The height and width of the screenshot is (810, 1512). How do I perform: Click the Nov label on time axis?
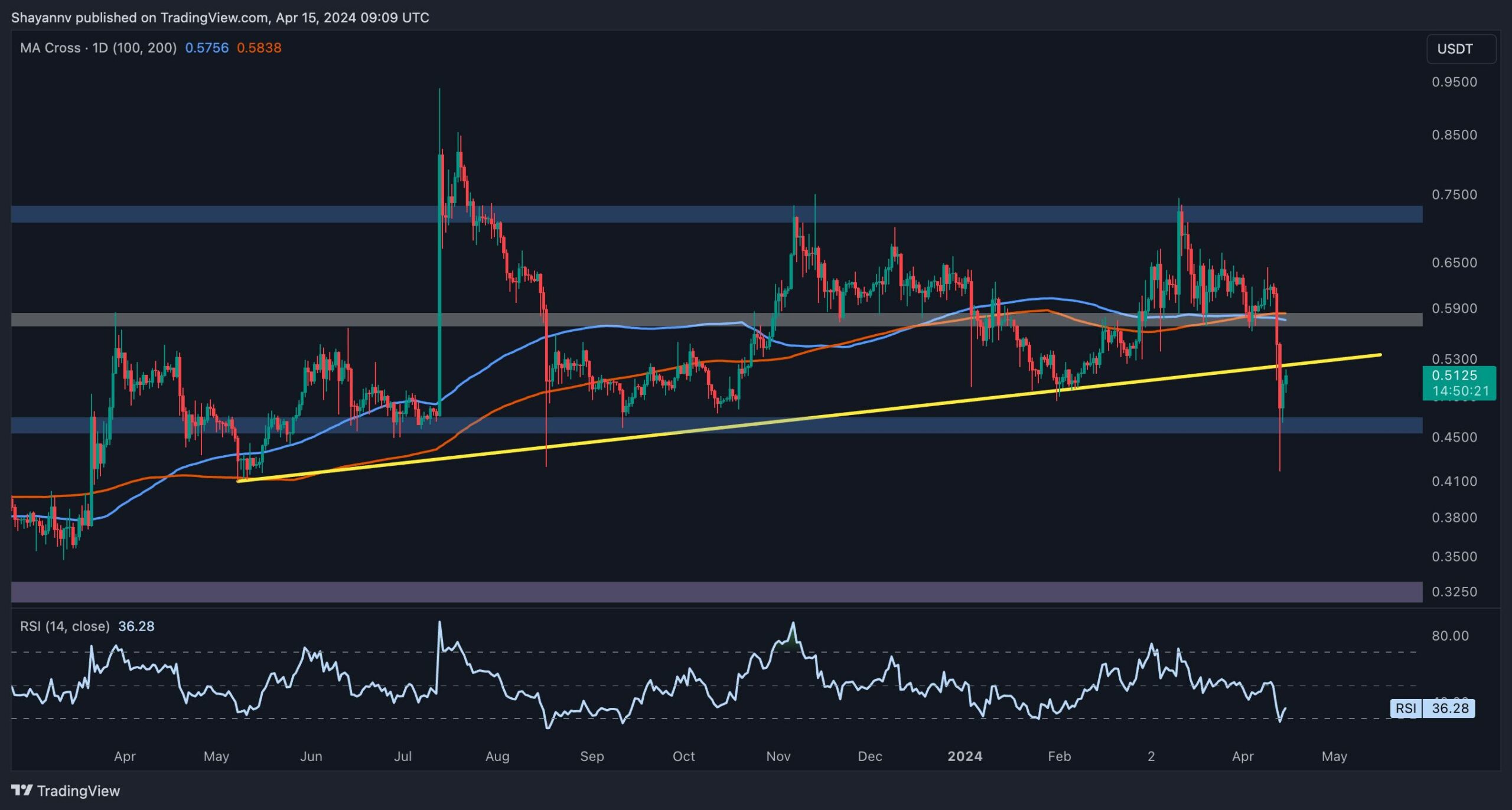pyautogui.click(x=778, y=756)
